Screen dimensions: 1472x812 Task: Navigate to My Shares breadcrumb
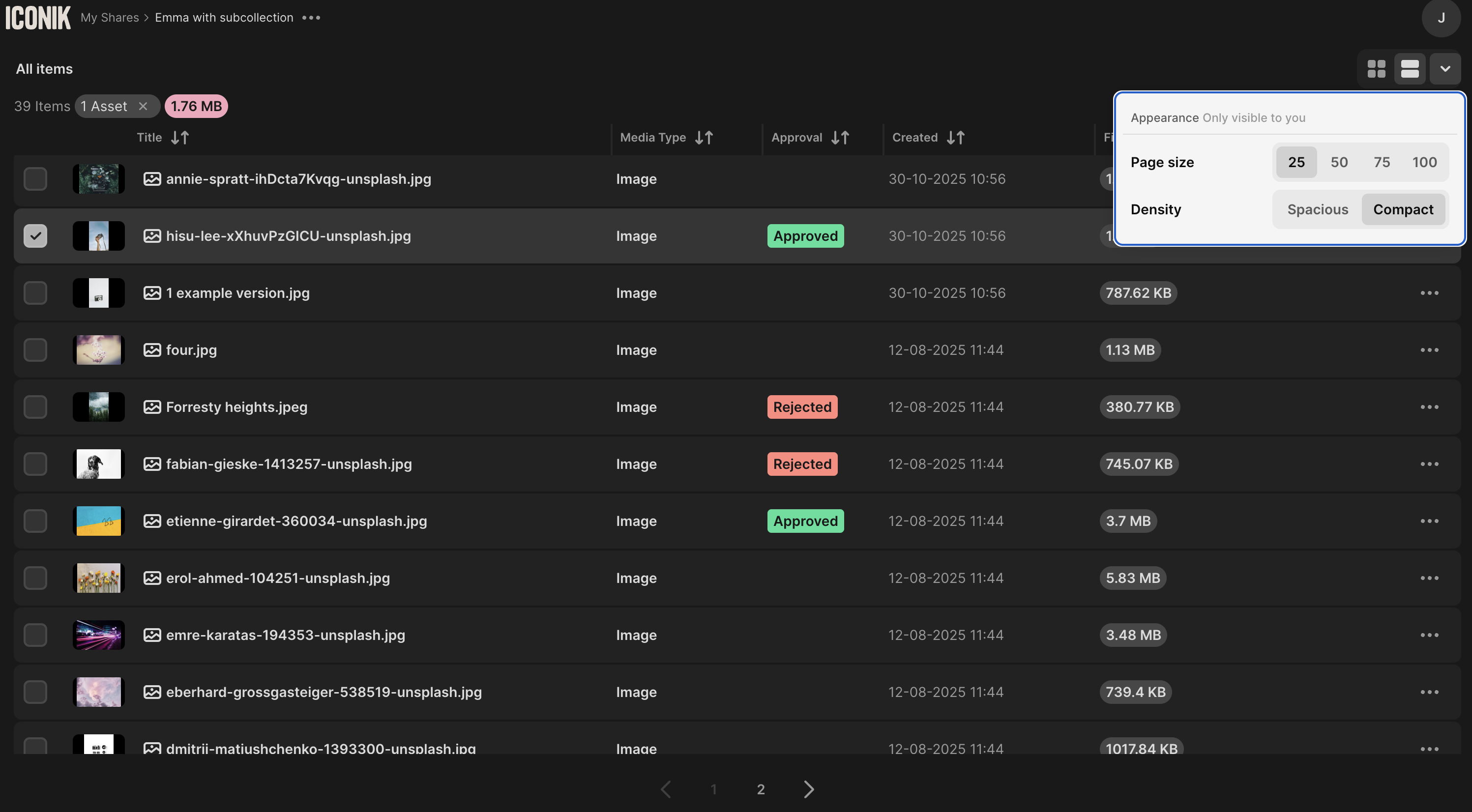pos(110,18)
